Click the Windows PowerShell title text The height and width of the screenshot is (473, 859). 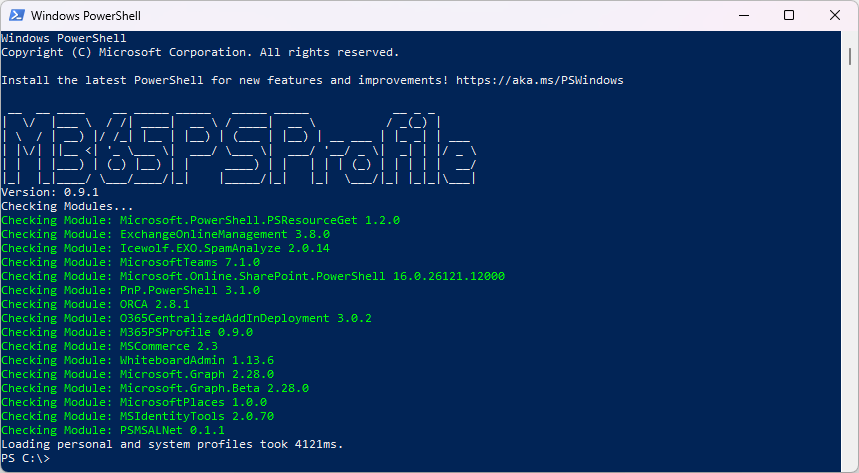point(85,16)
